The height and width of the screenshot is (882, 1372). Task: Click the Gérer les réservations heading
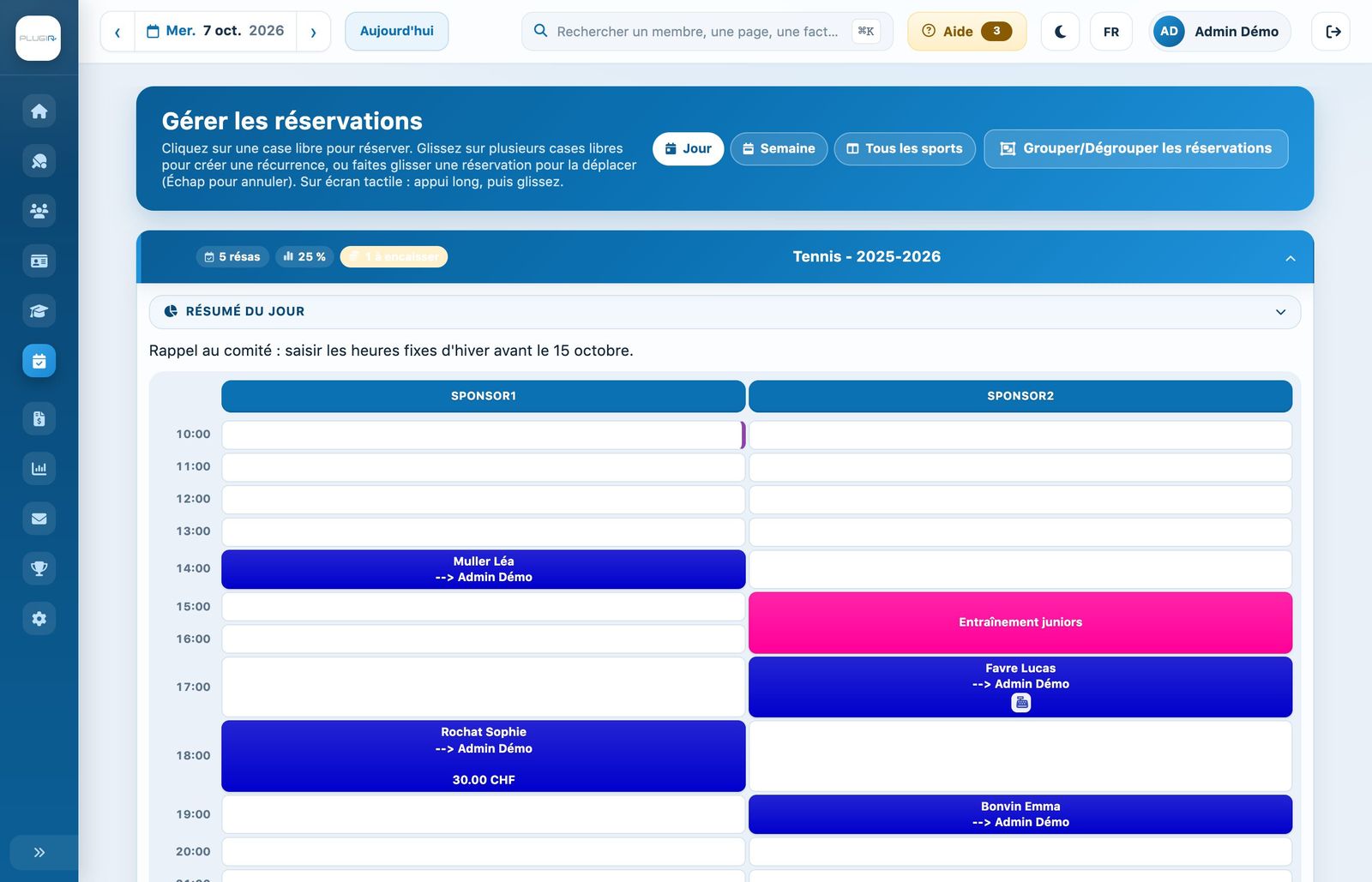[x=292, y=121]
